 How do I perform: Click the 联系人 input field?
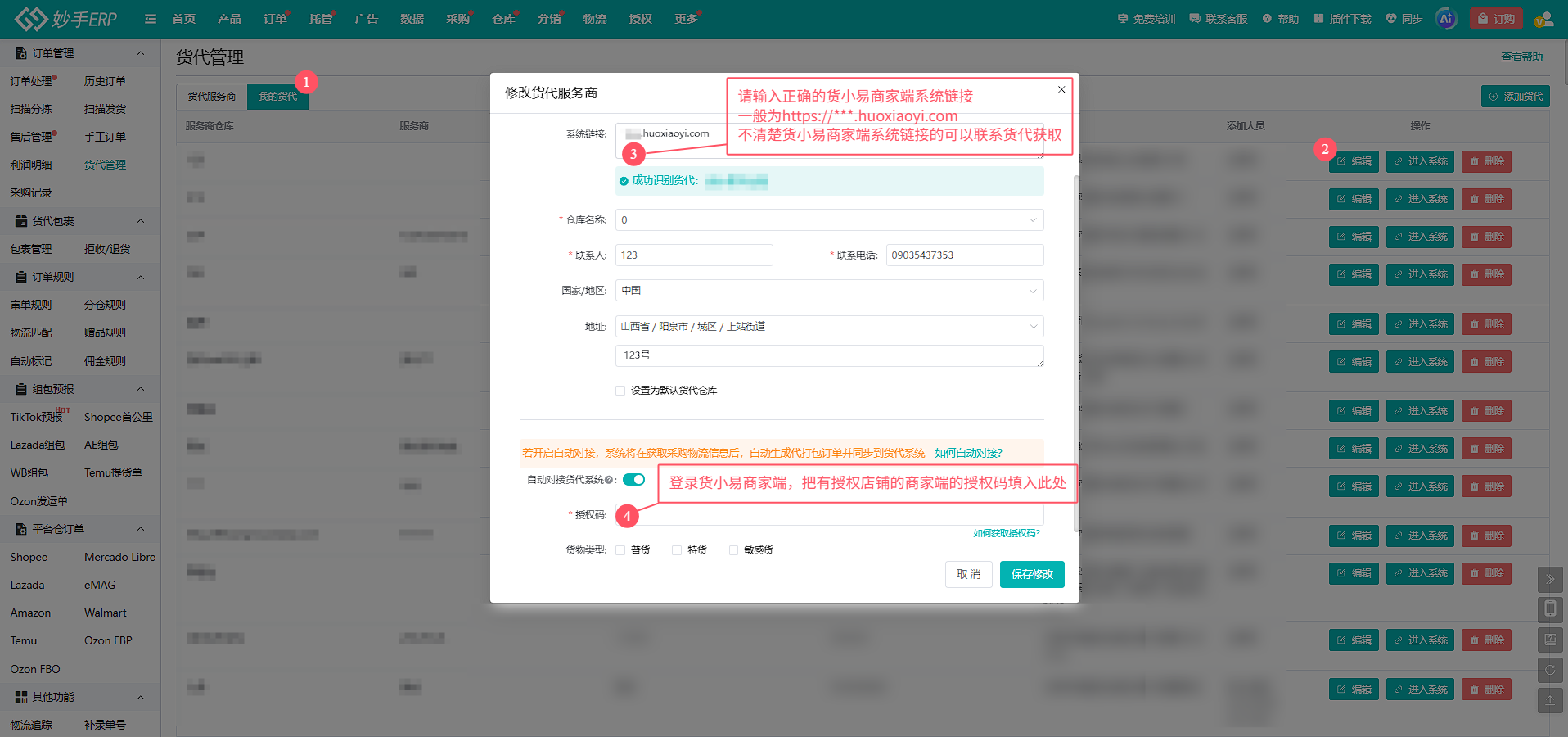pyautogui.click(x=694, y=255)
